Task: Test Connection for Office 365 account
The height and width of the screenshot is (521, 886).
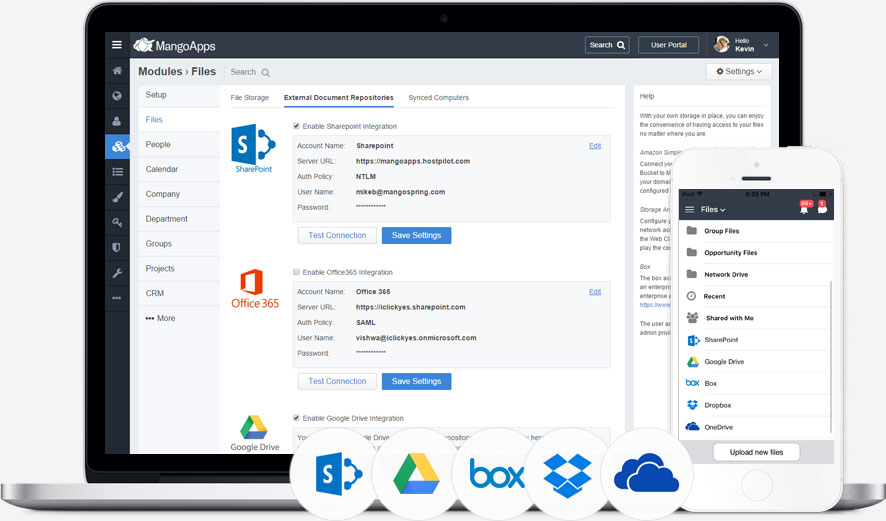Action: [337, 381]
